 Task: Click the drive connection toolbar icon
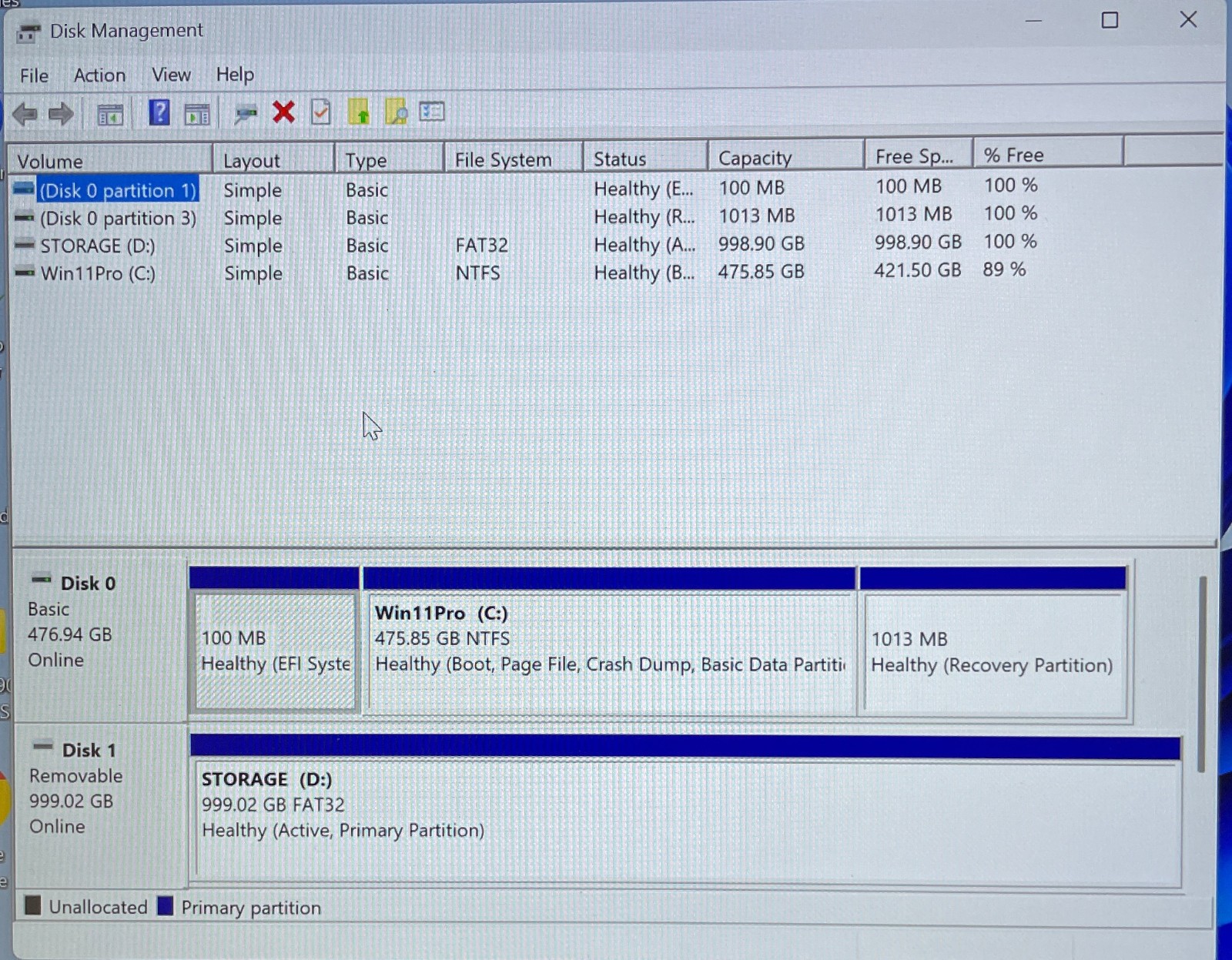(246, 114)
